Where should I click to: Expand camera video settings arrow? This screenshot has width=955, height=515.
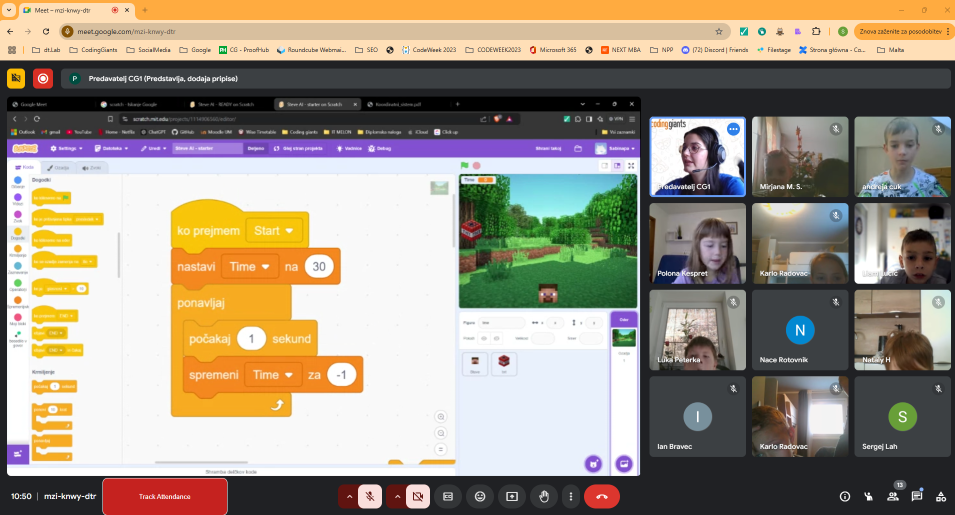point(397,496)
